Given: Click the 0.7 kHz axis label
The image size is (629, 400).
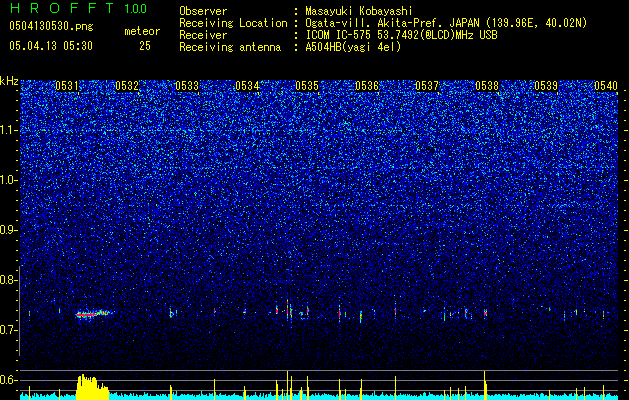Looking at the screenshot, I should coord(9,330).
